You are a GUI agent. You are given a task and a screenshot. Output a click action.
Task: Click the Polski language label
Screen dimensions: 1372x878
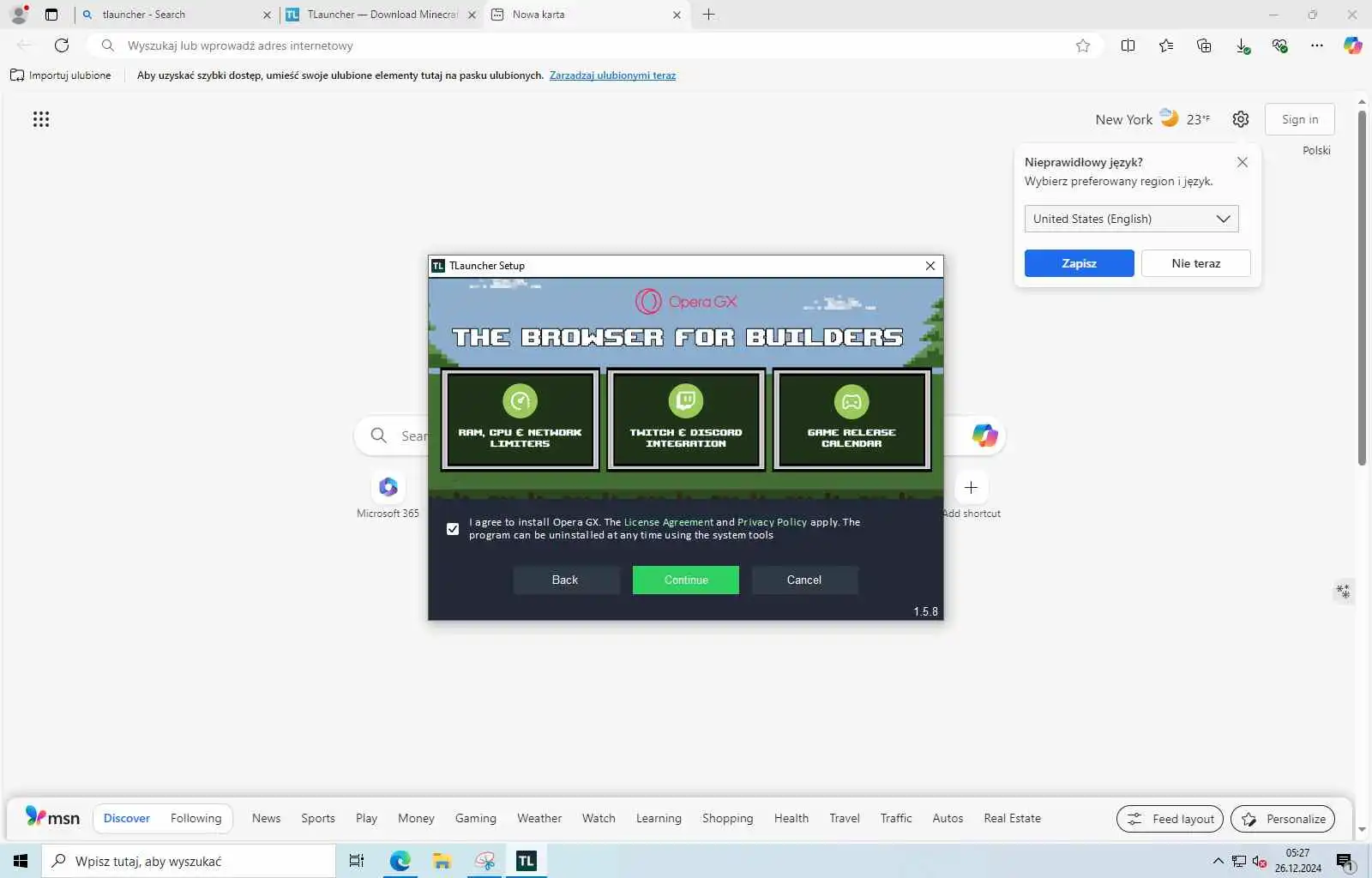pyautogui.click(x=1316, y=150)
